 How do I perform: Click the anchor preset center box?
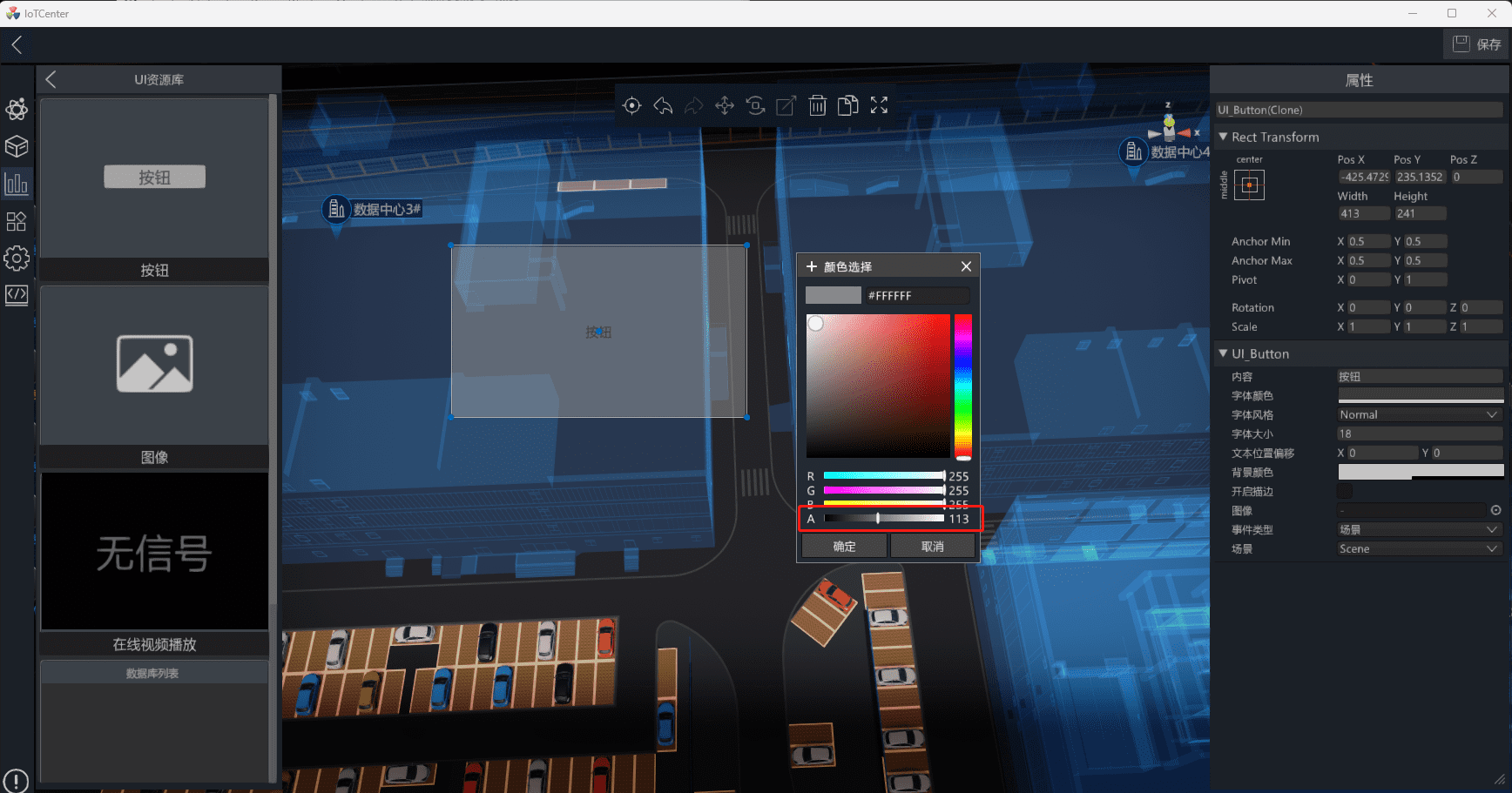click(x=1249, y=185)
